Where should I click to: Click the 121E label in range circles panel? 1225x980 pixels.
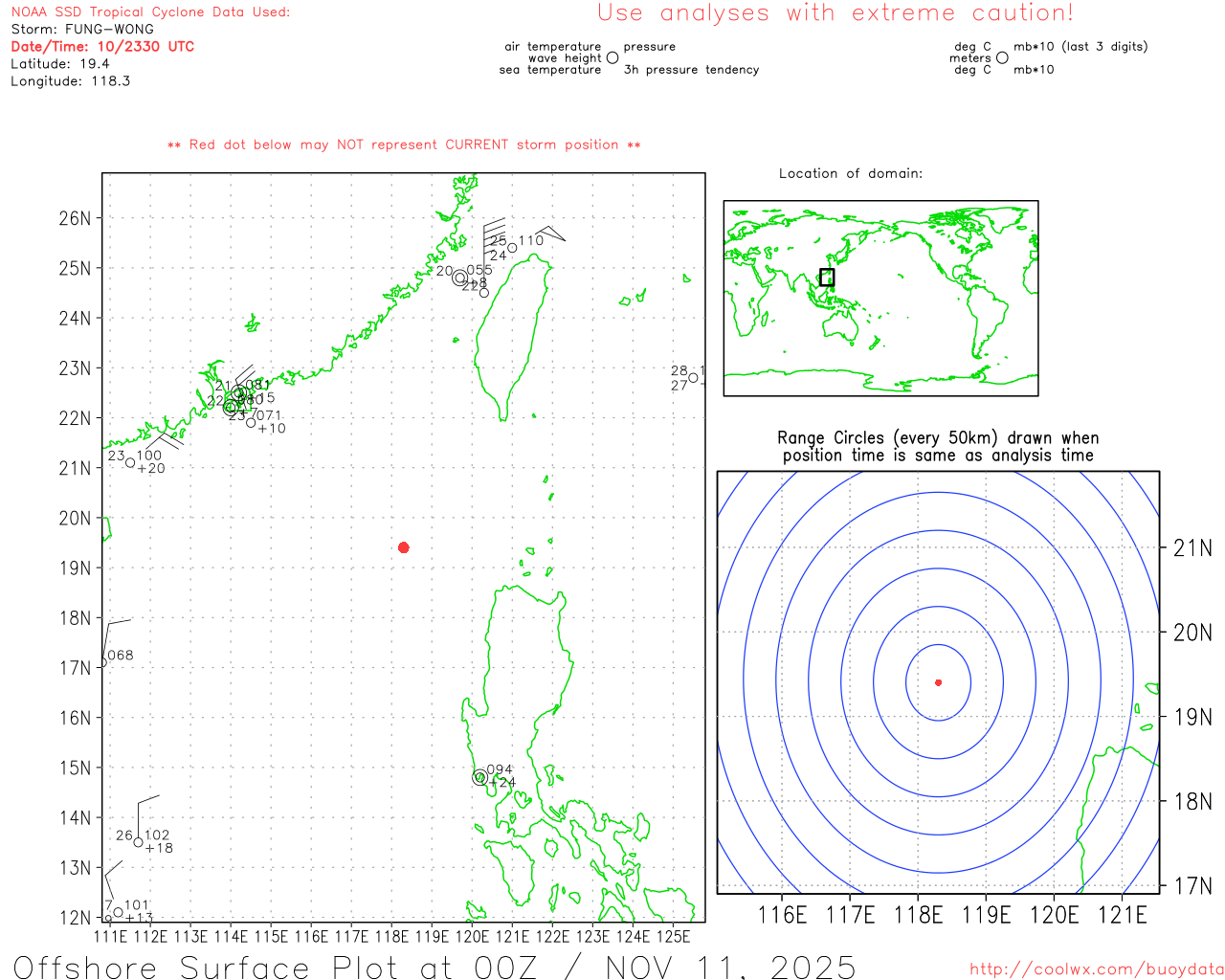coord(1122,915)
